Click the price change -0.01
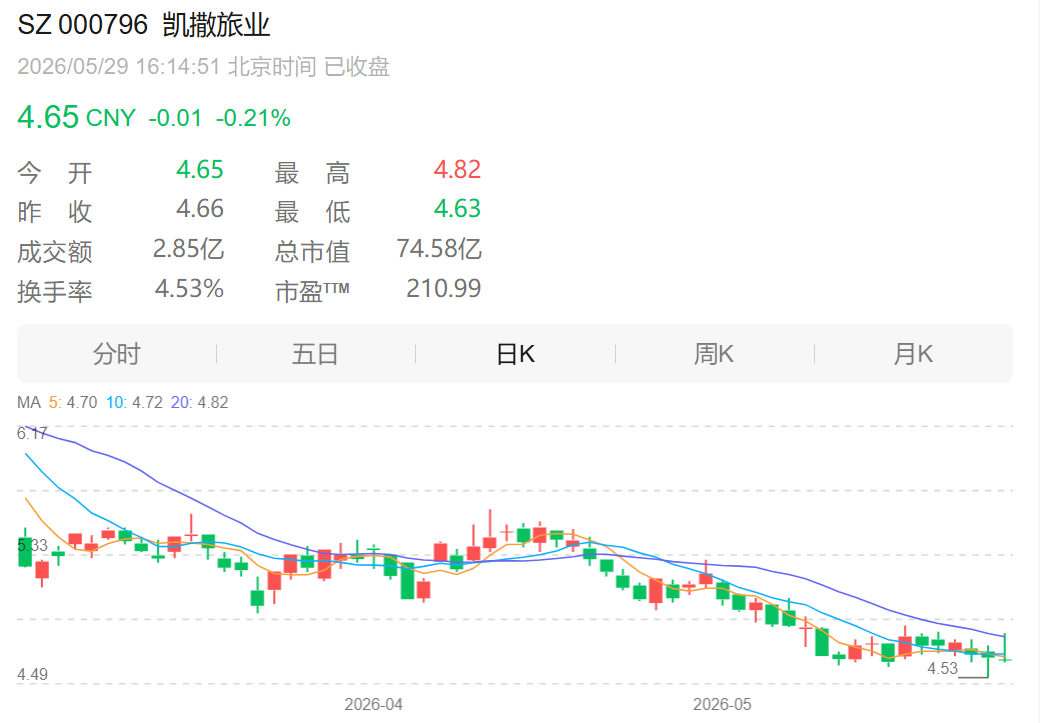Viewport: 1040px width, 723px height. (x=175, y=118)
